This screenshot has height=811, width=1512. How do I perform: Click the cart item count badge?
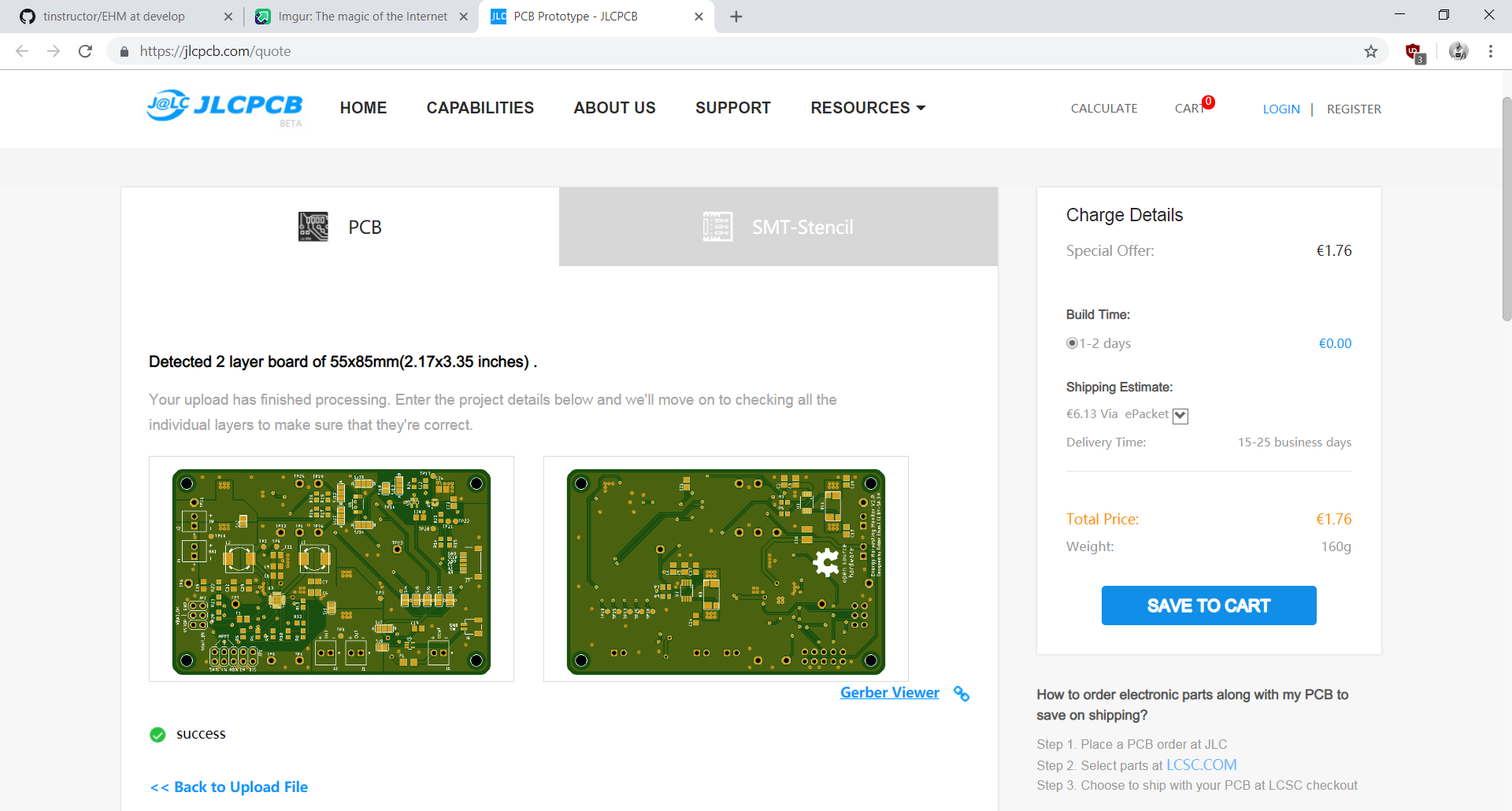(x=1208, y=102)
